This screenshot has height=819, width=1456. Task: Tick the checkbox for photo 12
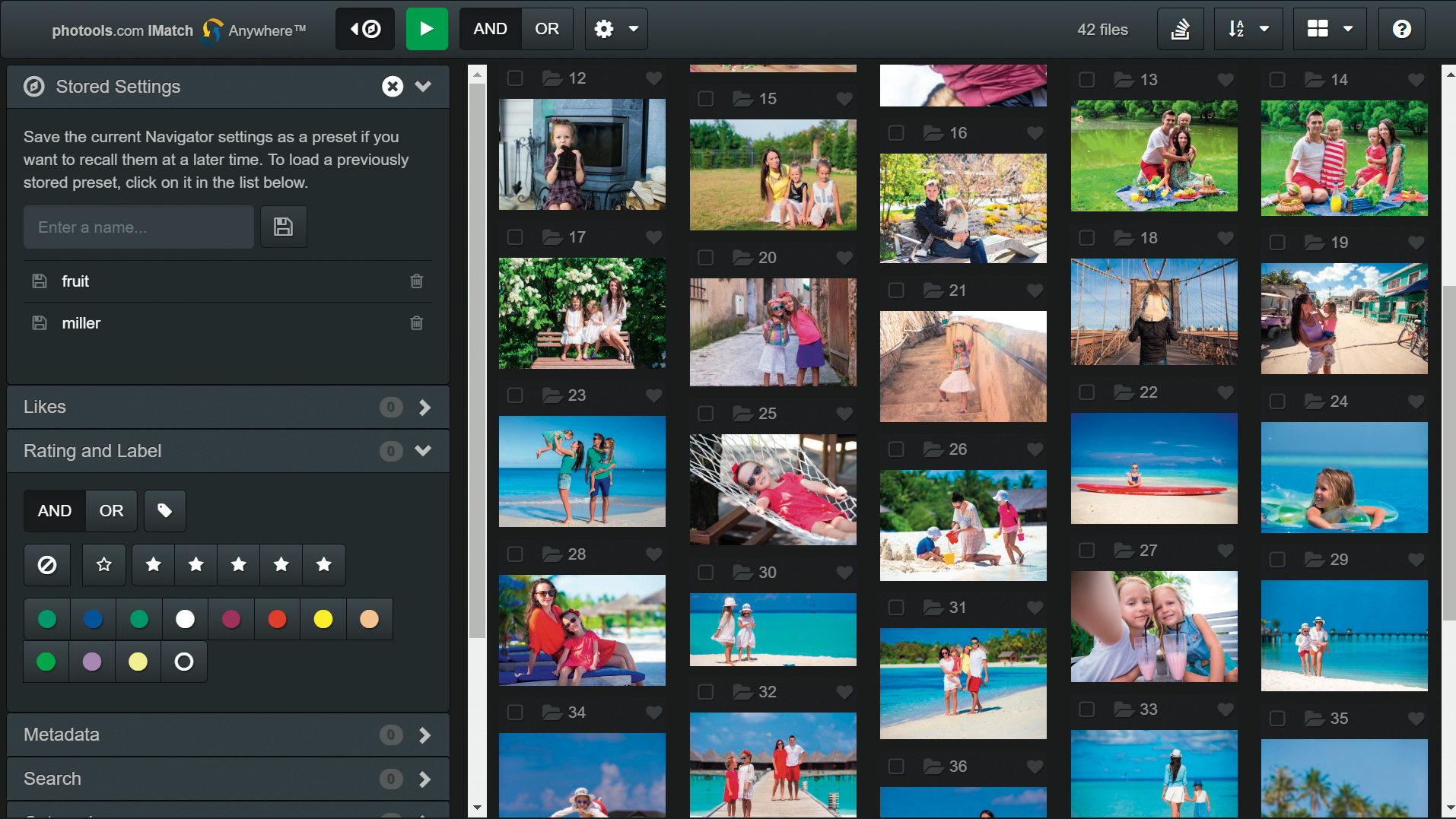tap(515, 78)
